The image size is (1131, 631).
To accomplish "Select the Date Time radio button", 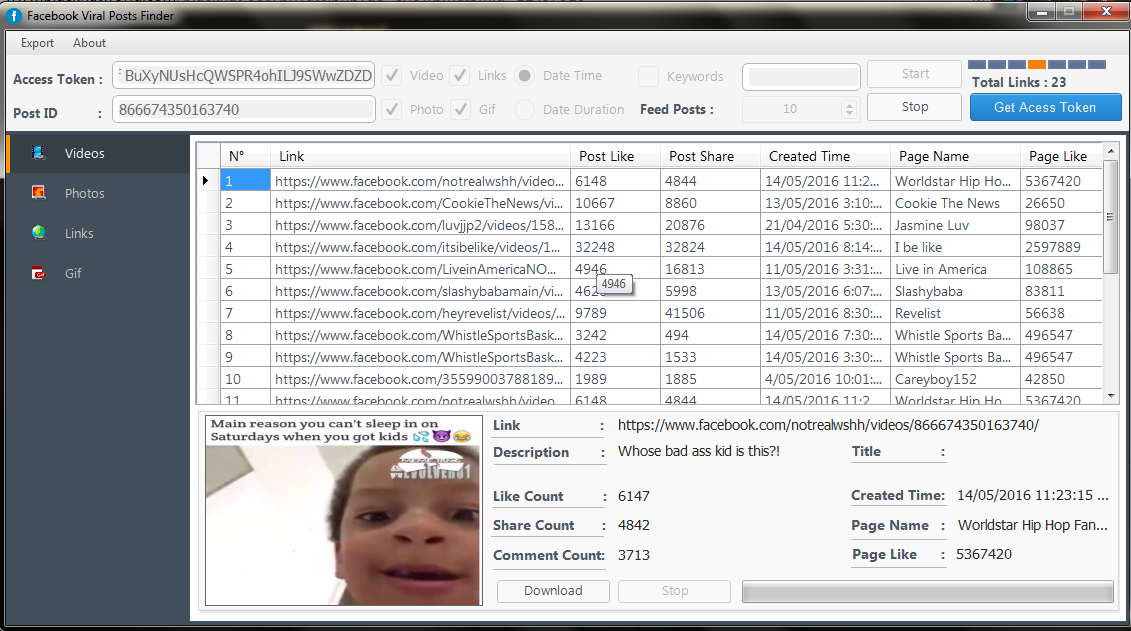I will tap(525, 75).
